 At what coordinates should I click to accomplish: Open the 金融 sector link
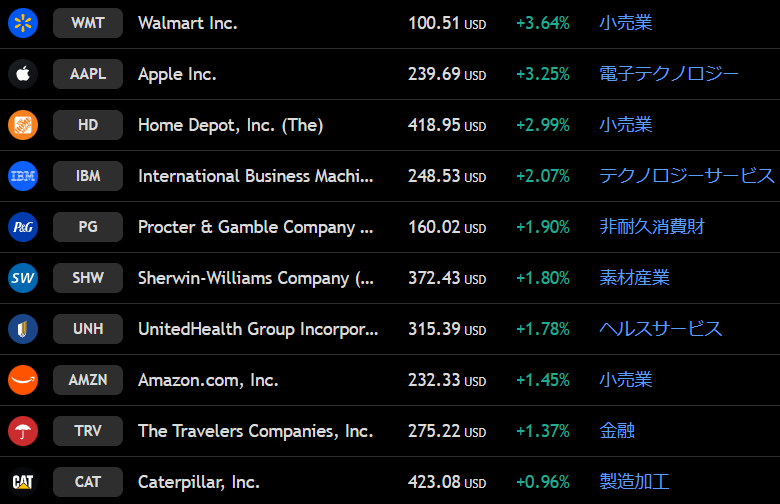click(617, 431)
